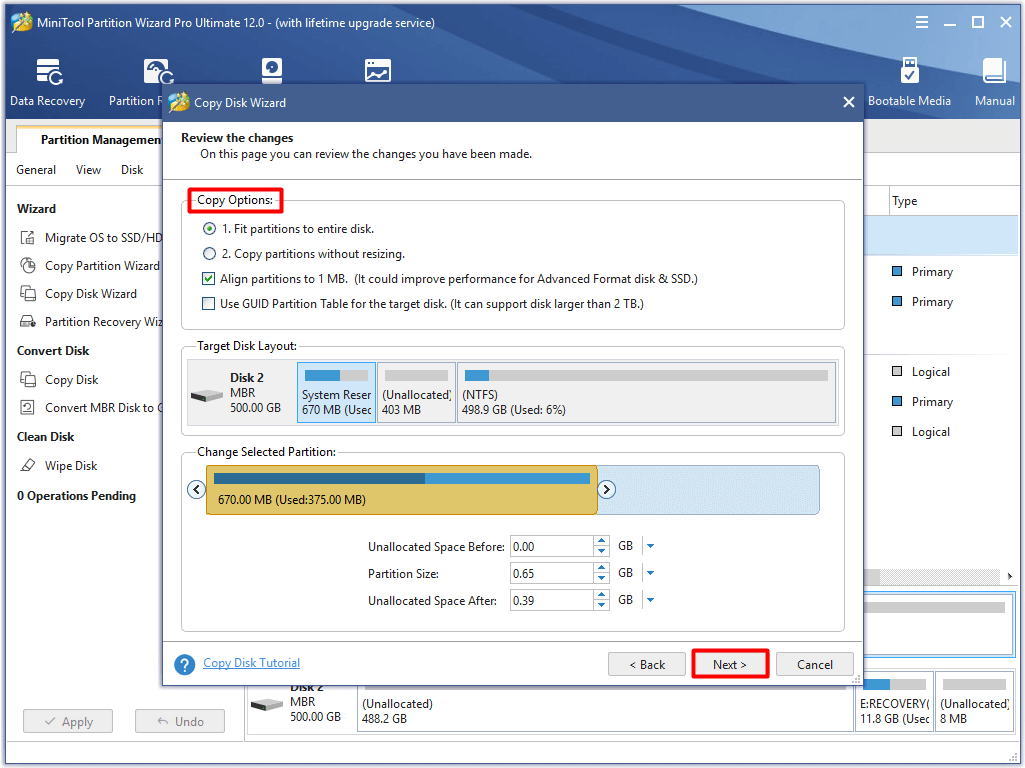The image size is (1025, 768).
Task: Open the Copy Disk Tutorial link
Action: [x=252, y=663]
